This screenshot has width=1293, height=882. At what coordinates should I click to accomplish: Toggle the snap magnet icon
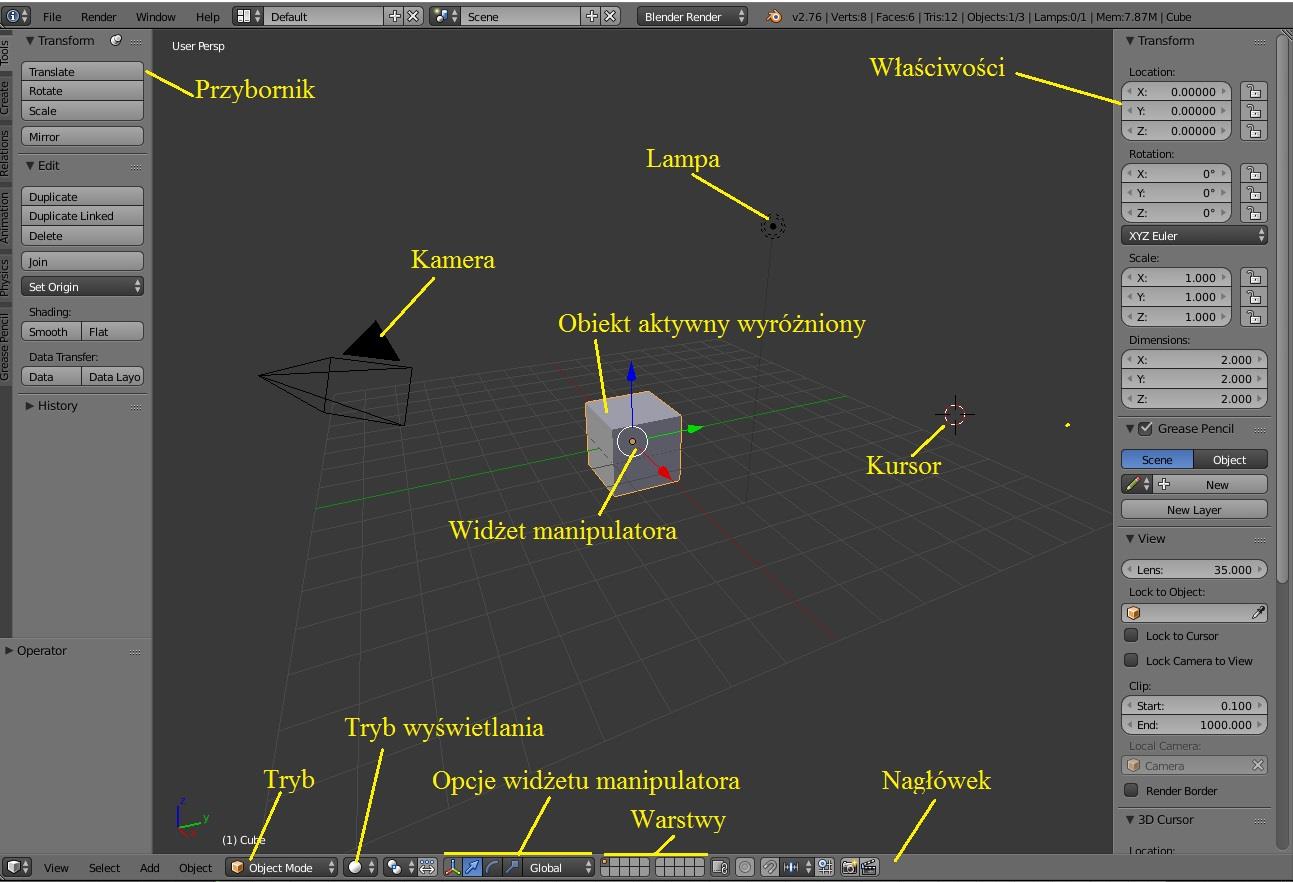tap(770, 867)
